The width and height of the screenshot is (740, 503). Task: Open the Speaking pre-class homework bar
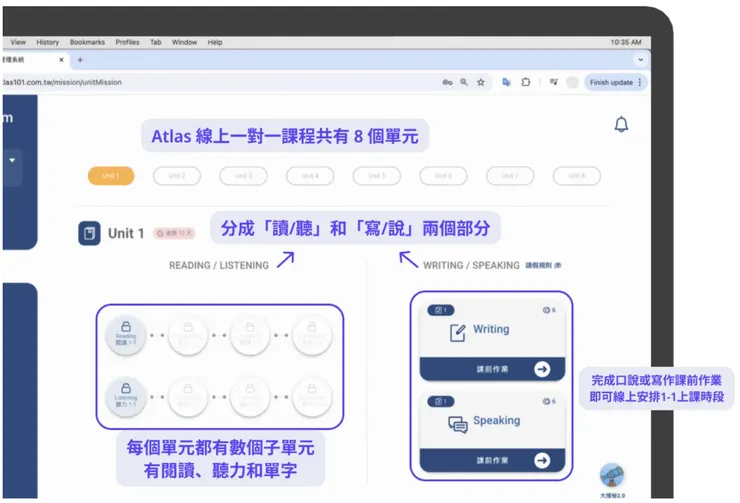pos(492,460)
